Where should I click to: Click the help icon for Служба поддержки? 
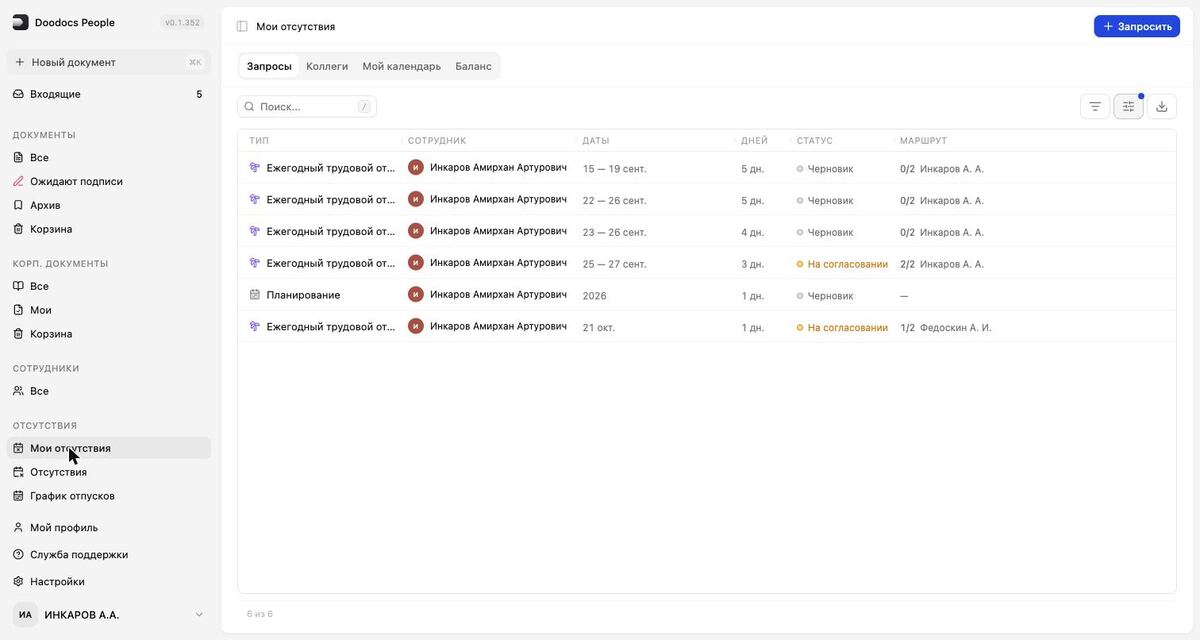point(18,554)
